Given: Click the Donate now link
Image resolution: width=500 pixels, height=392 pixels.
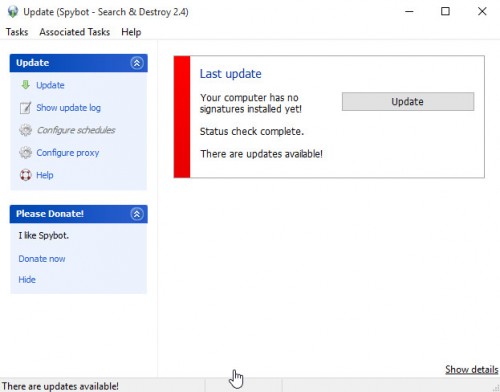Looking at the screenshot, I should pyautogui.click(x=42, y=259).
